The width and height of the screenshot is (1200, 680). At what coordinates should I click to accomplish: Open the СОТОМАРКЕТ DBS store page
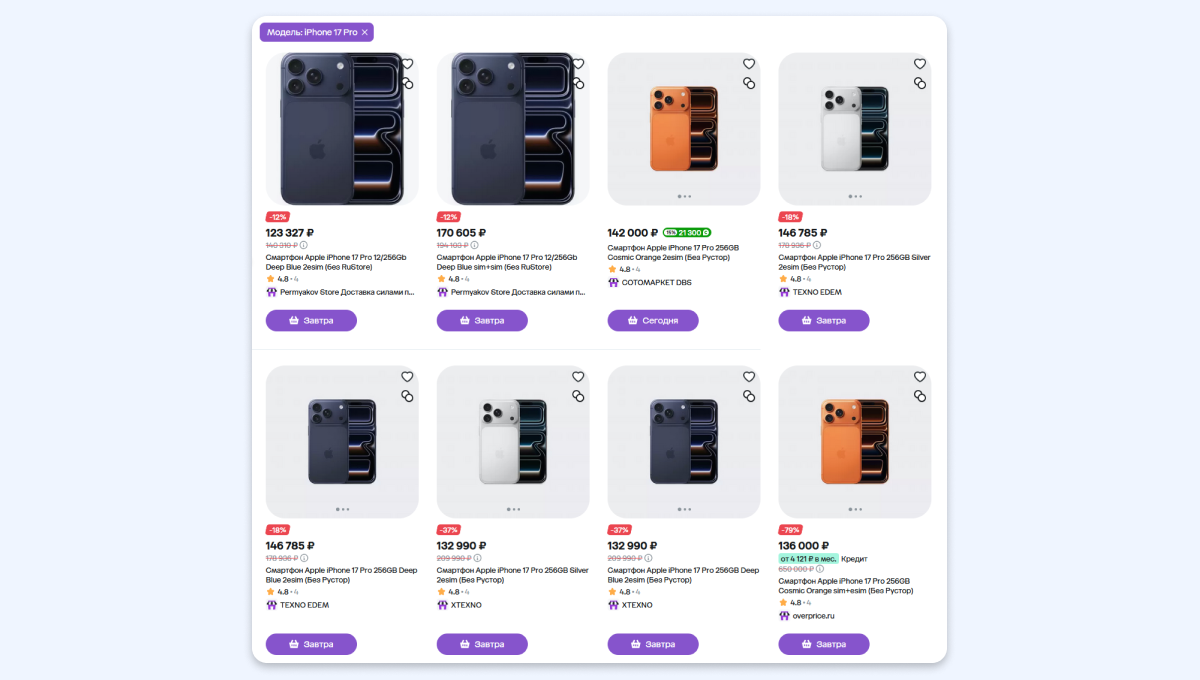[656, 283]
